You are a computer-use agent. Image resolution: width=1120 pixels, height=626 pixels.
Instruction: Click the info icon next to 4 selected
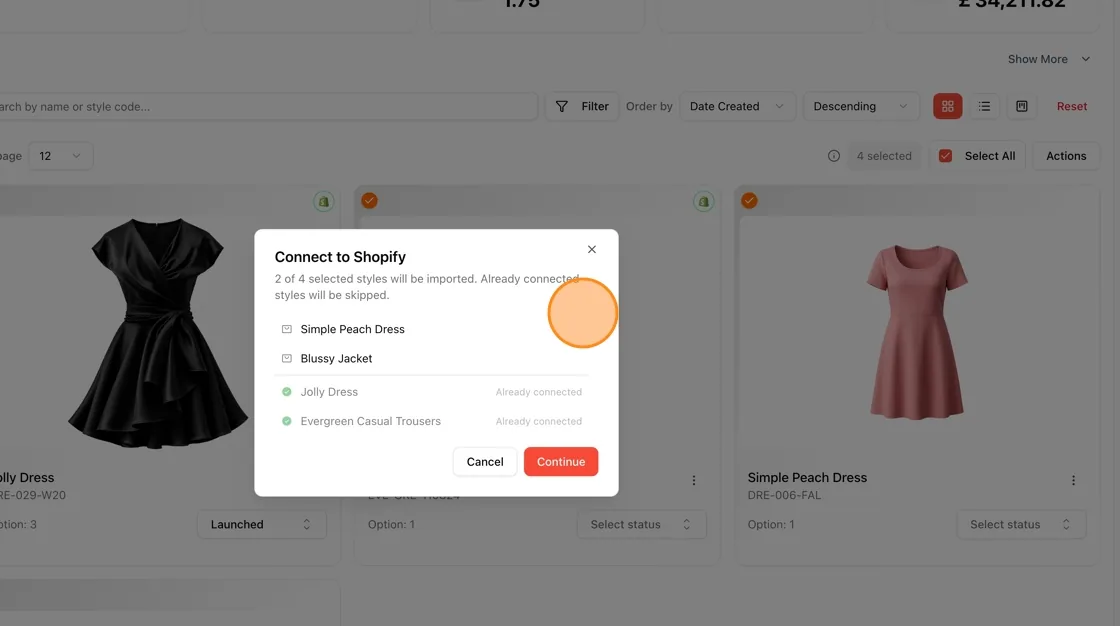click(x=834, y=156)
